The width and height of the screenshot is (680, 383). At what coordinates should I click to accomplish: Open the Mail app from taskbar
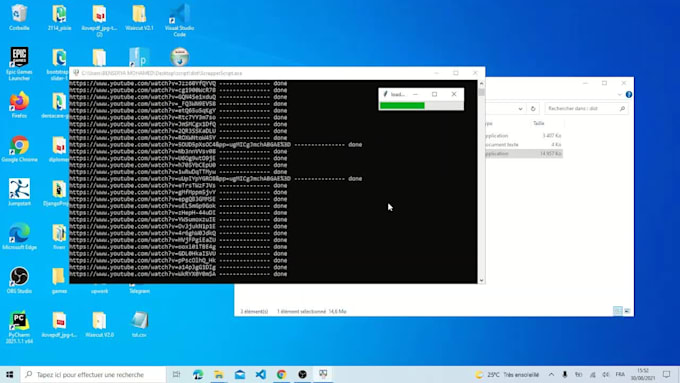pyautogui.click(x=239, y=374)
